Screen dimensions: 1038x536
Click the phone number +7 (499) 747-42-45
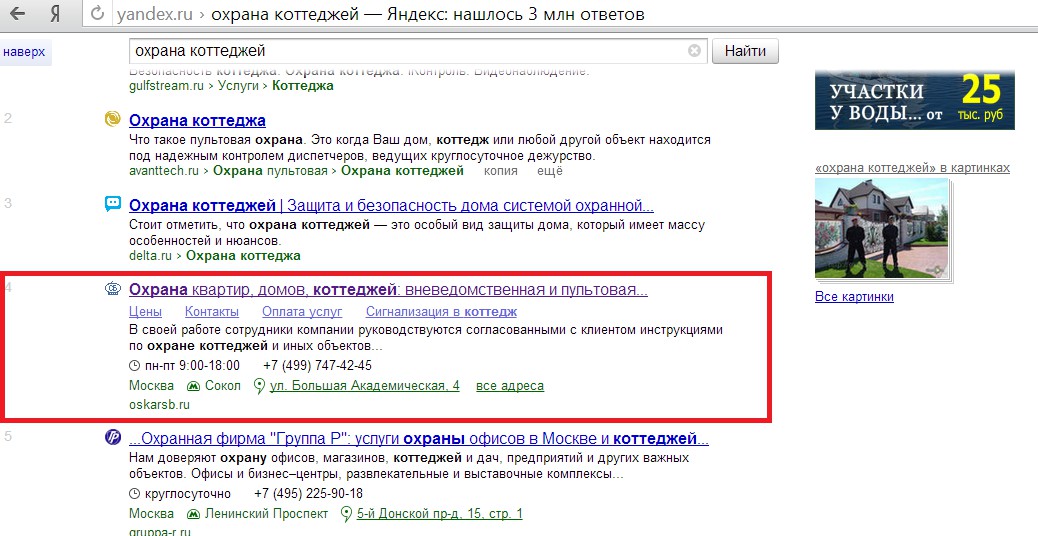317,366
